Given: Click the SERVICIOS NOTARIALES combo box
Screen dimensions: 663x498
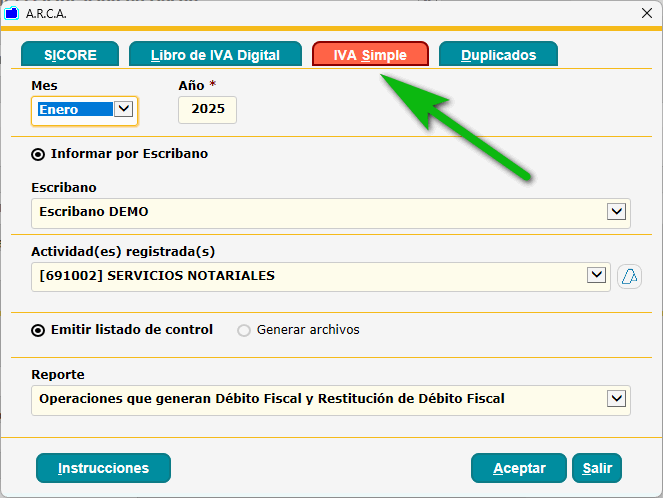Looking at the screenshot, I should coord(321,277).
